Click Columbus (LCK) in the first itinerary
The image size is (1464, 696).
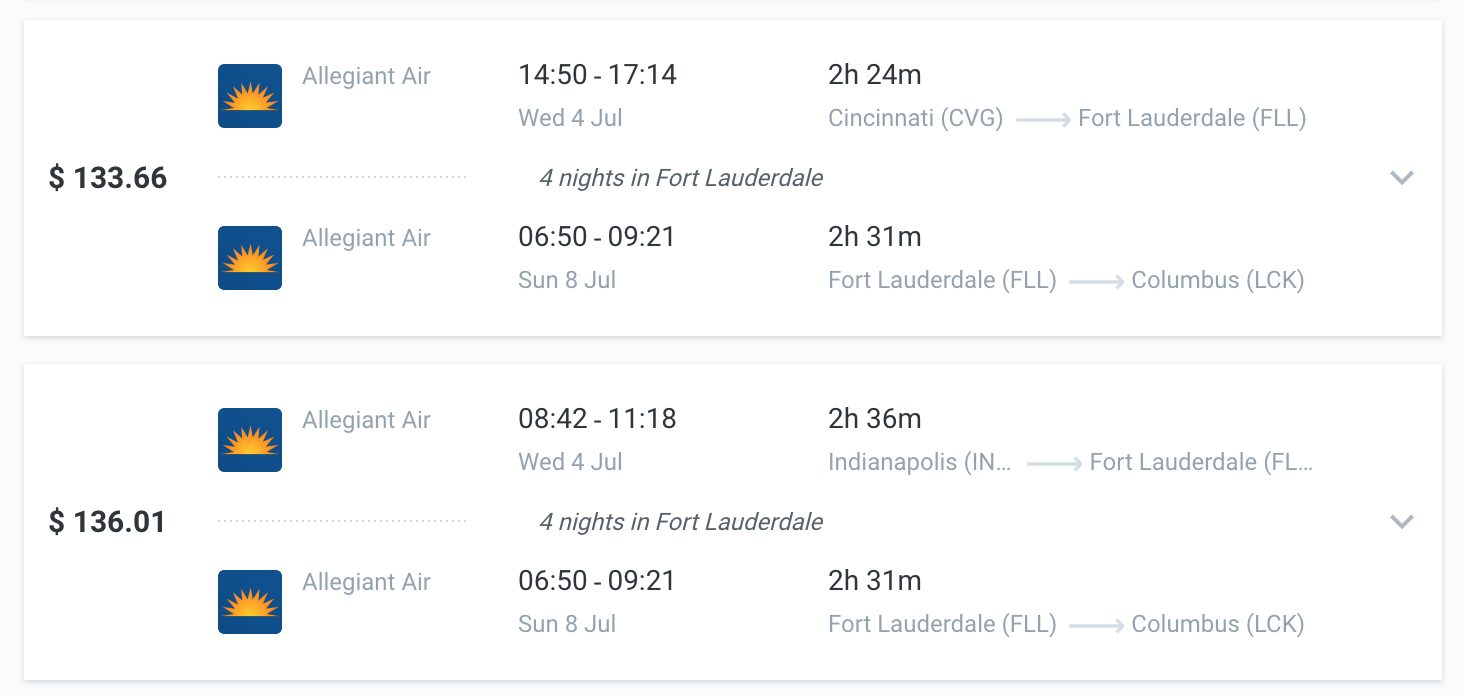click(1217, 280)
